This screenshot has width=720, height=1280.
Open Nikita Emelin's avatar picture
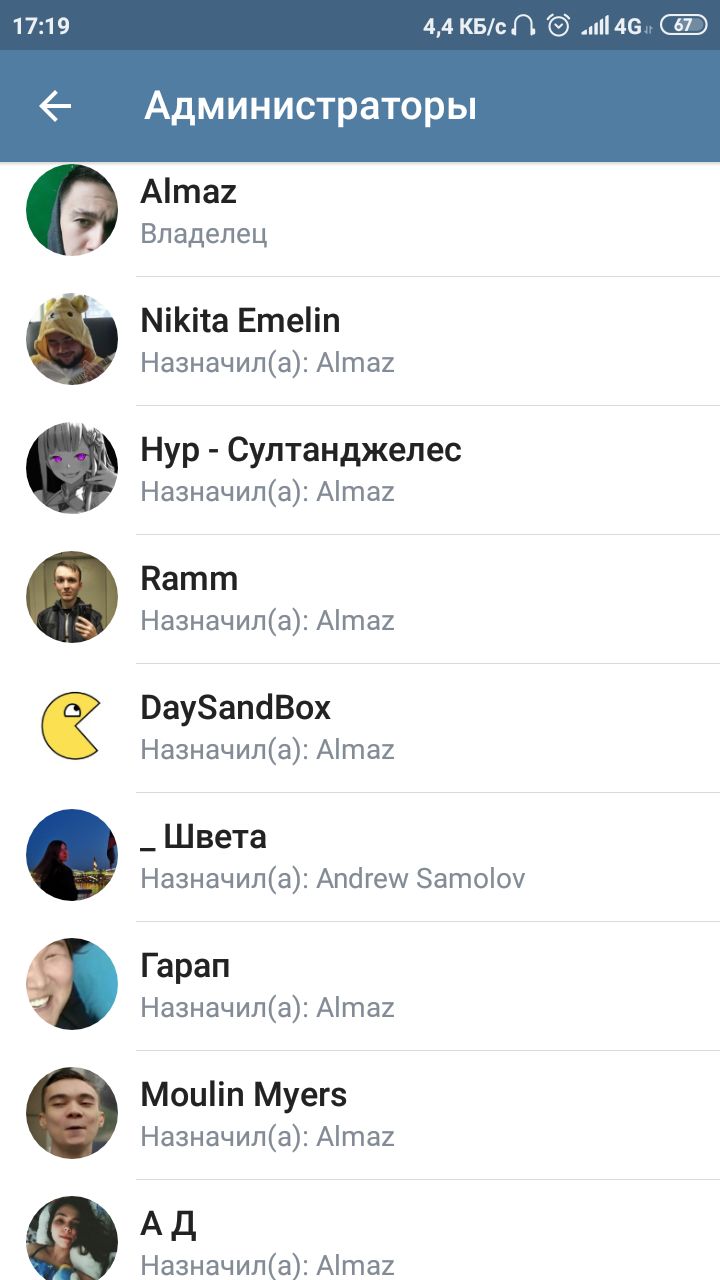[72, 339]
